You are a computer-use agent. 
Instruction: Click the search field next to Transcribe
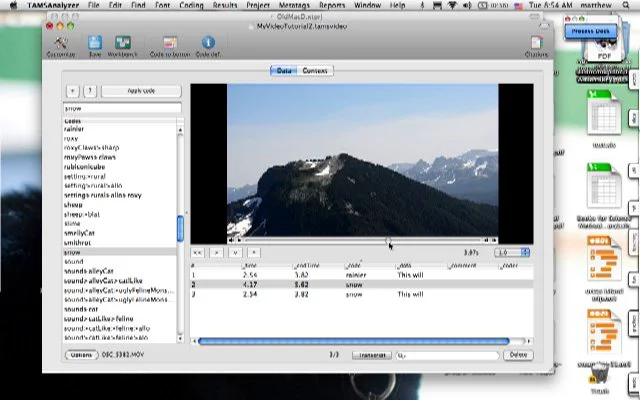pos(447,356)
